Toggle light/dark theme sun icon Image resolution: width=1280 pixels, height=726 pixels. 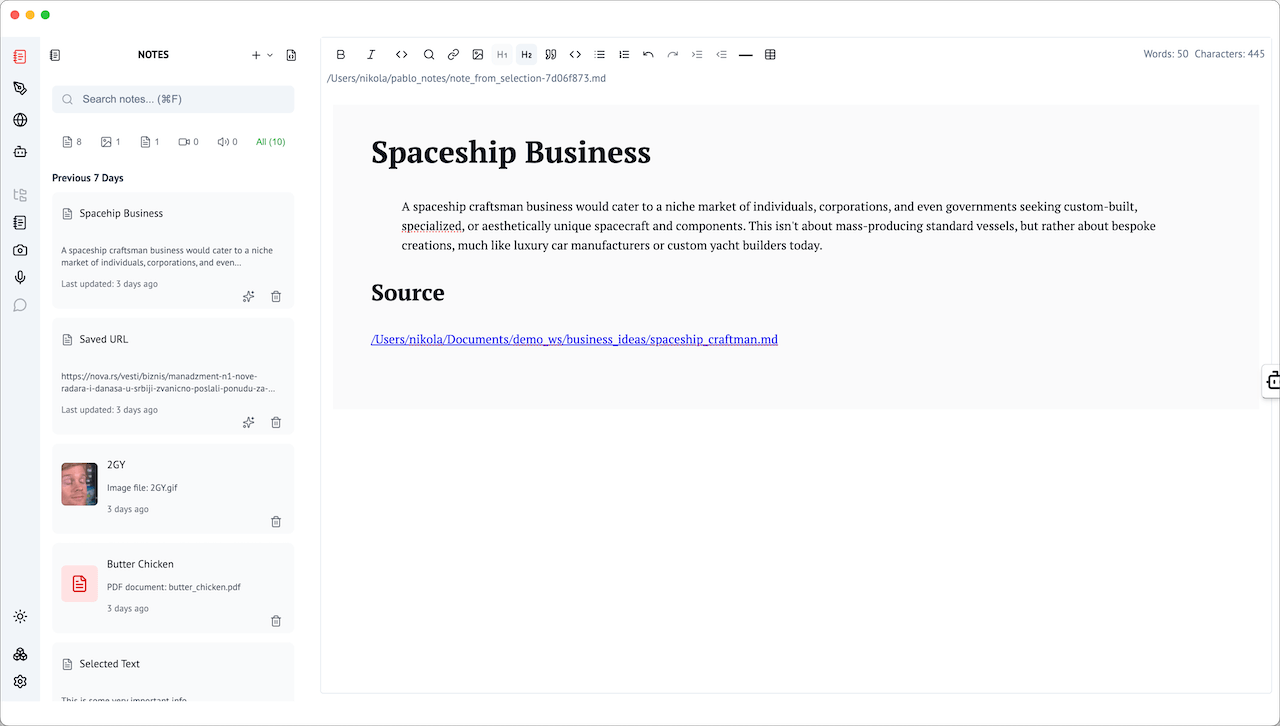tap(20, 617)
